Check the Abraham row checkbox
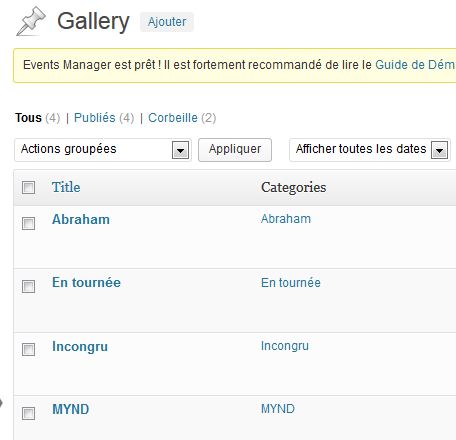Image resolution: width=456 pixels, height=440 pixels. 28,223
